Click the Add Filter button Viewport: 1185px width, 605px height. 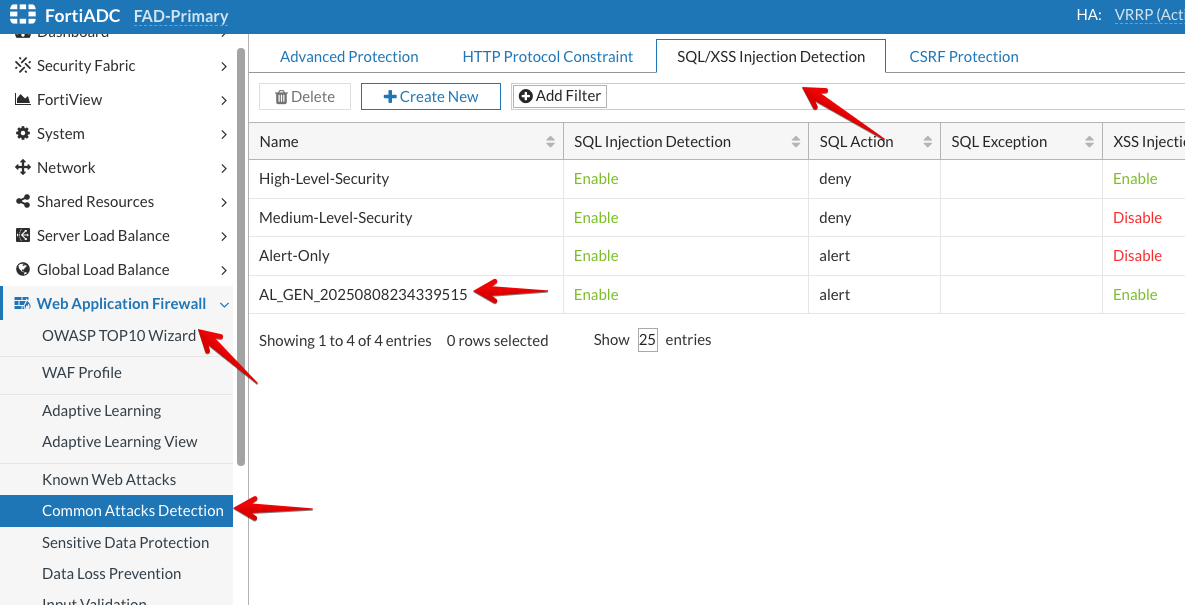[x=559, y=96]
